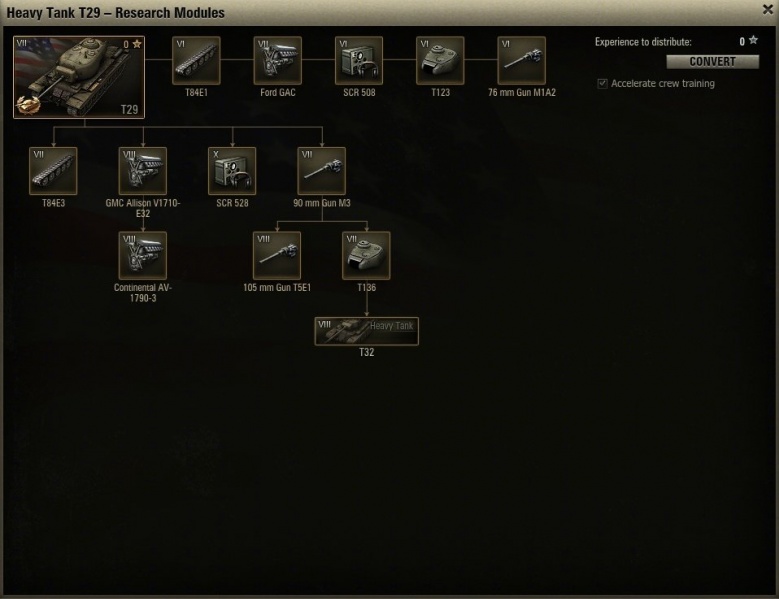Viewport: 779px width, 599px height.
Task: Click the 'T123' turret label
Action: point(440,92)
